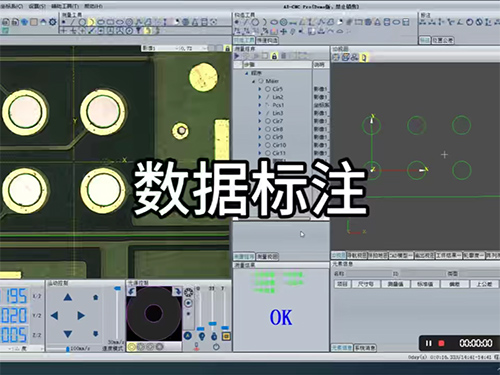
Task: Select the highlighted arc measurement tool
Action: pyautogui.click(x=91, y=22)
